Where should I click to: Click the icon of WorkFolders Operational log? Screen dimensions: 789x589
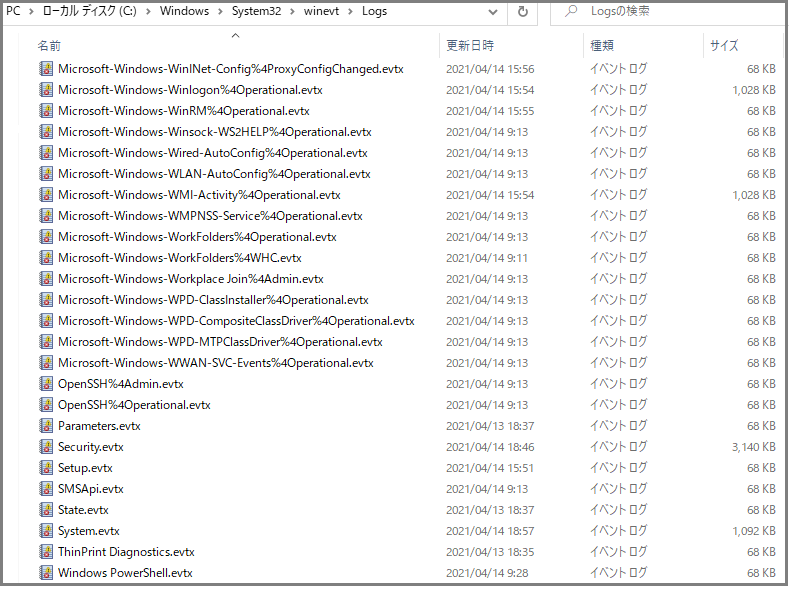pos(46,237)
